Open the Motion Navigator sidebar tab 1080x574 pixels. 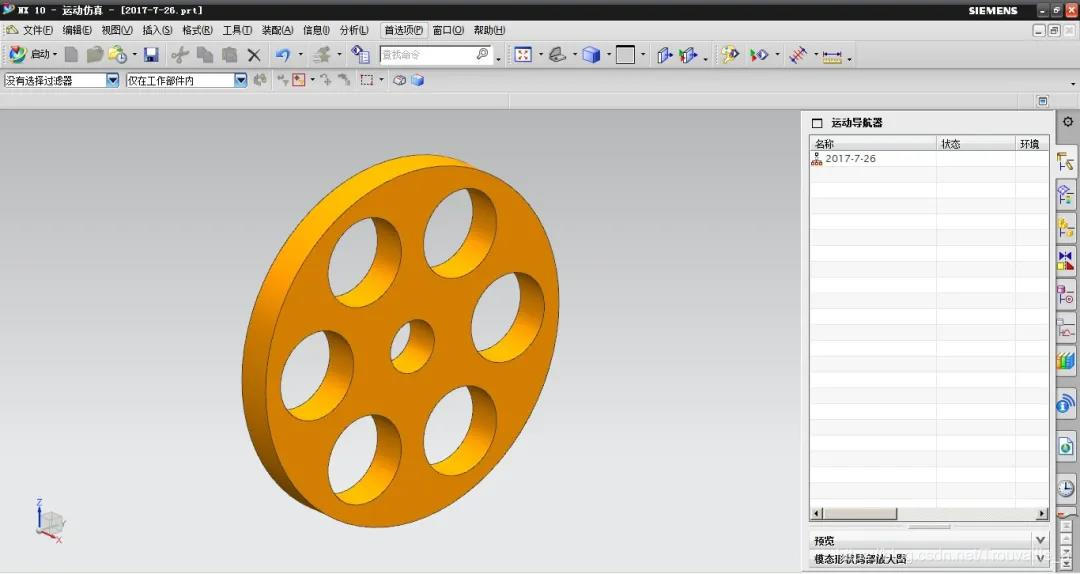coord(1066,161)
